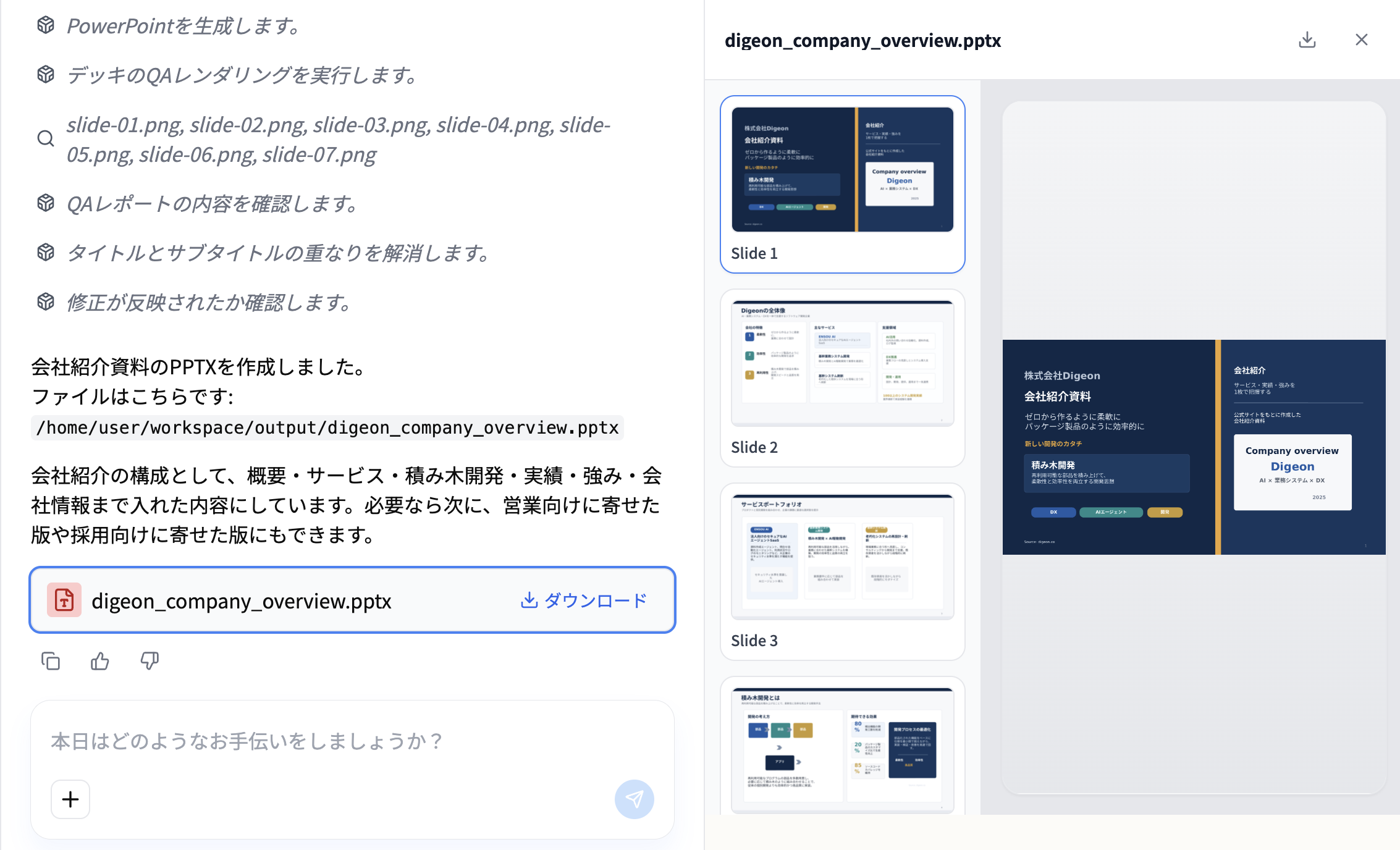
Task: Close the digeon_company_overview.pptx preview panel
Action: tap(1361, 40)
